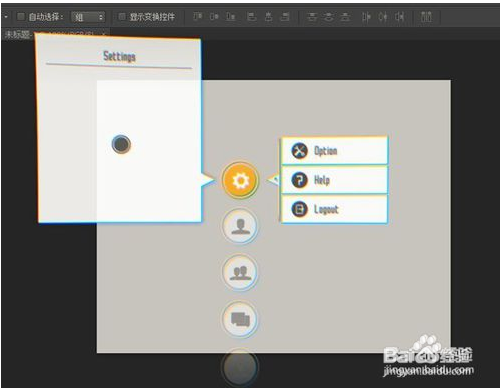500x389 pixels.
Task: Click the dark round knob in Settings panel
Action: click(121, 144)
